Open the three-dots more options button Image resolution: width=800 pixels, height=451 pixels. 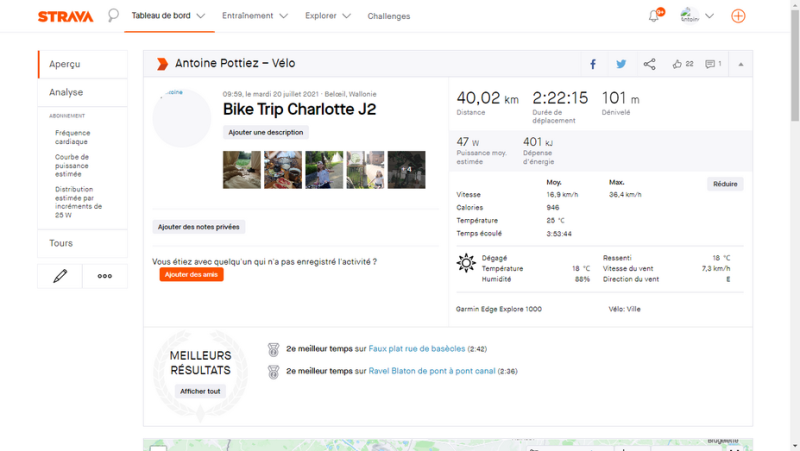[x=105, y=276]
